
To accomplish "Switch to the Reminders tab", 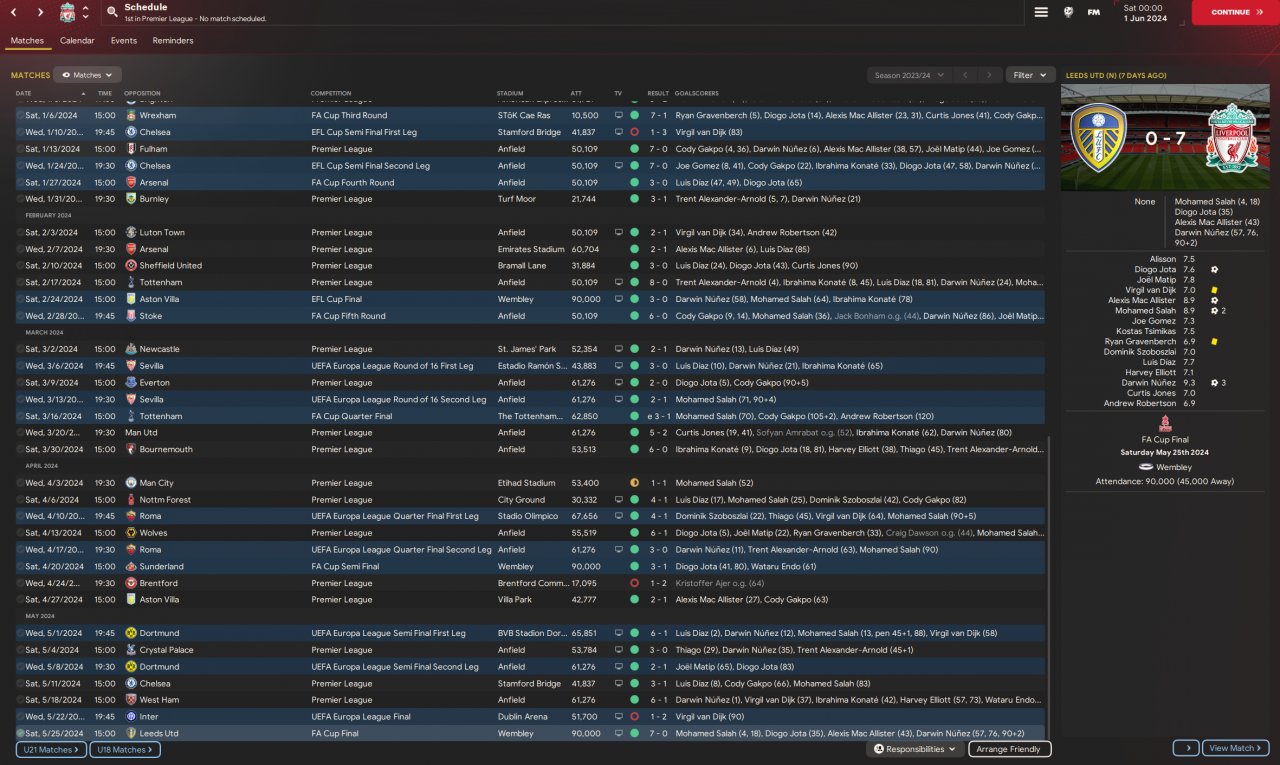I will pos(173,41).
